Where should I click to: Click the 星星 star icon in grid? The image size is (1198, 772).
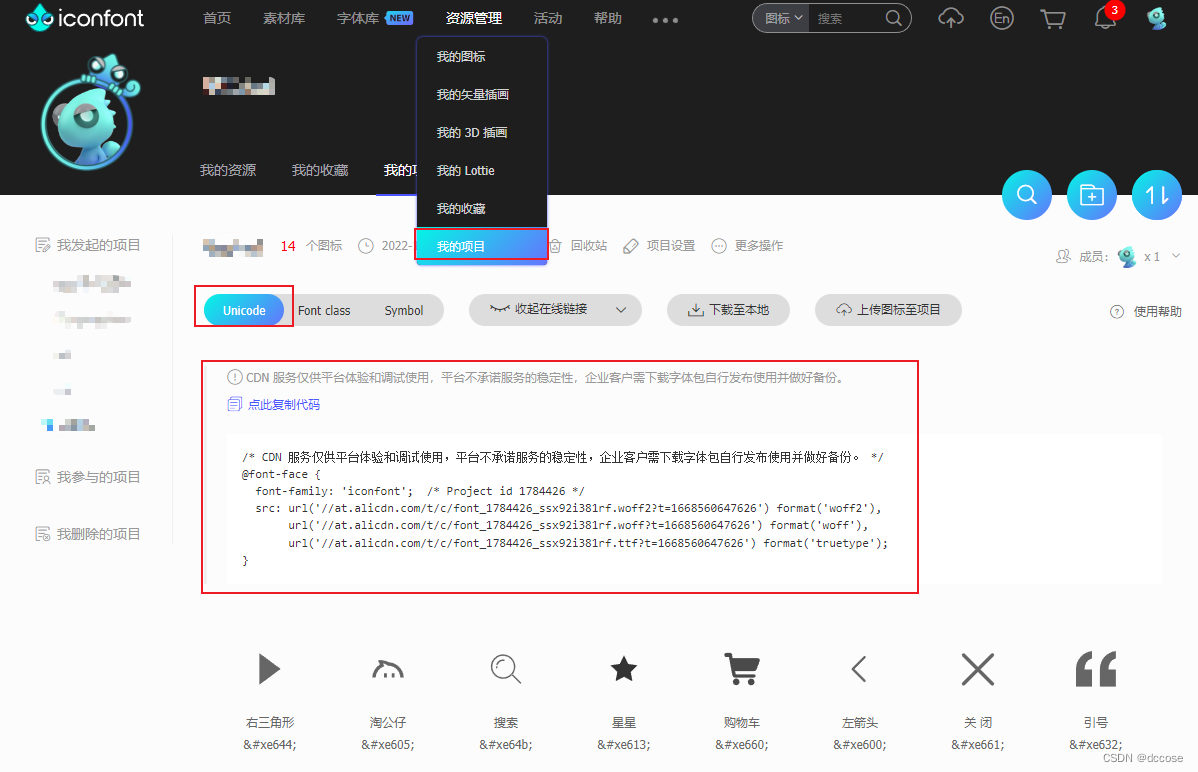623,669
